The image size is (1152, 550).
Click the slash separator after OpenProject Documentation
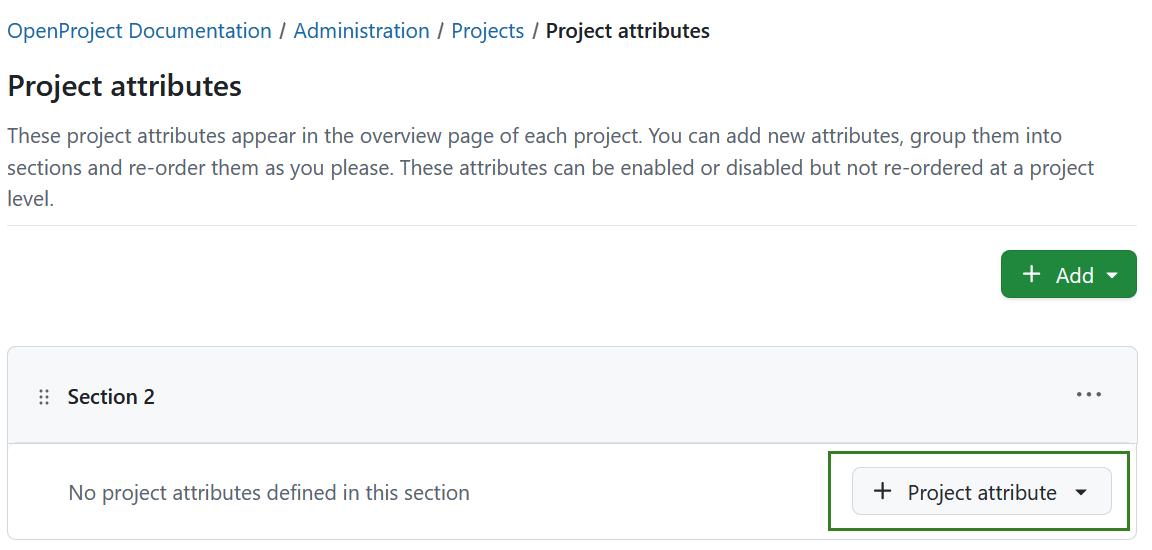pos(283,31)
